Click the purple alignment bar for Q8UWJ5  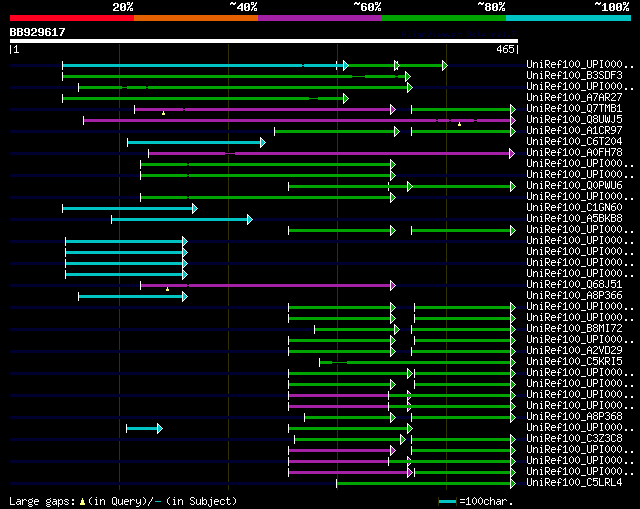click(x=300, y=120)
